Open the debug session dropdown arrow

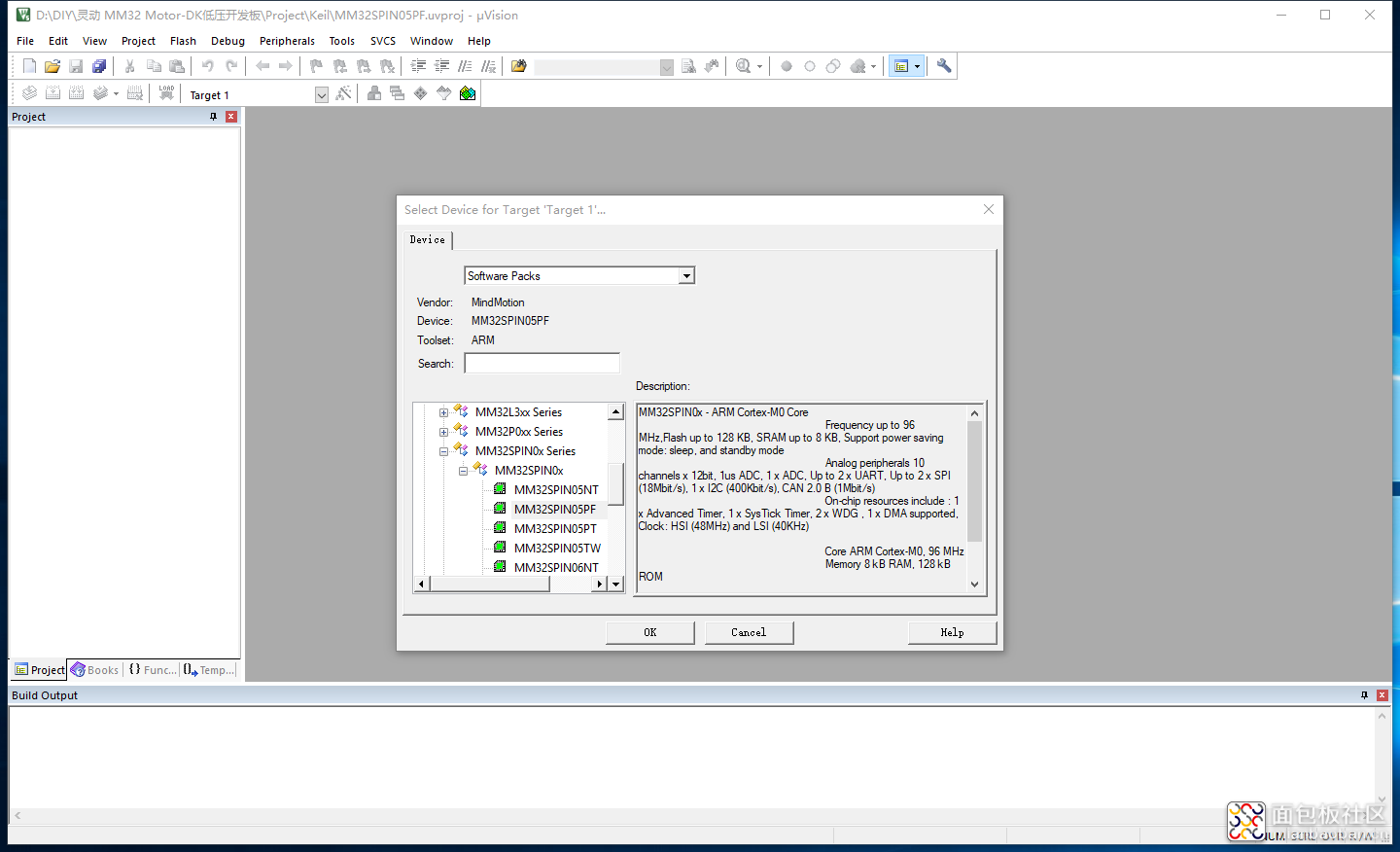[x=759, y=66]
